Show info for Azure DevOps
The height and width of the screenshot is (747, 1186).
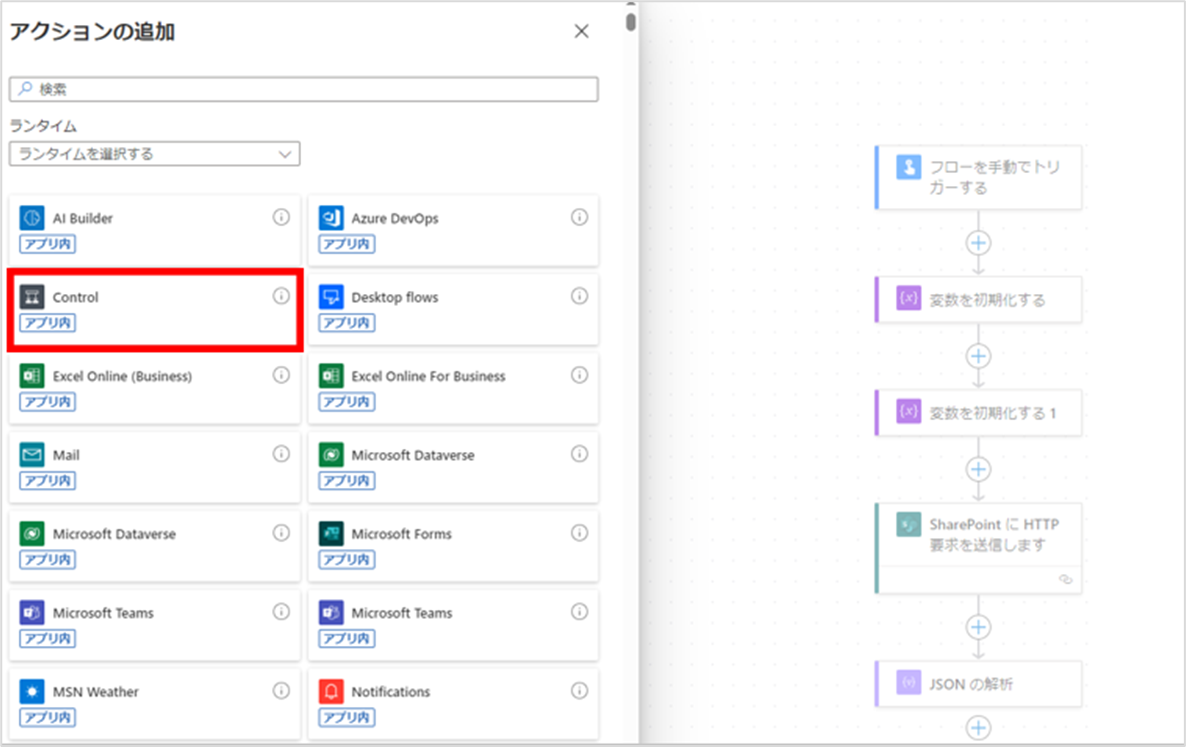(x=579, y=217)
